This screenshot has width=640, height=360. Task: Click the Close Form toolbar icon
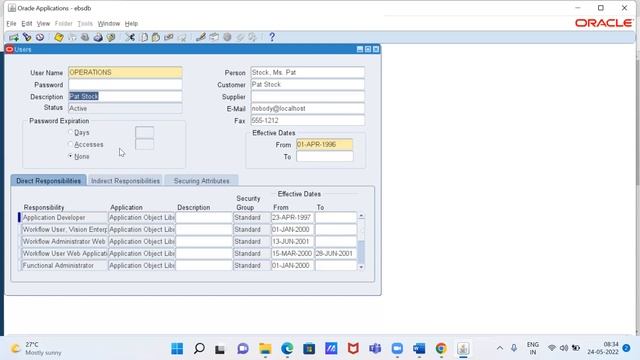click(x=111, y=38)
